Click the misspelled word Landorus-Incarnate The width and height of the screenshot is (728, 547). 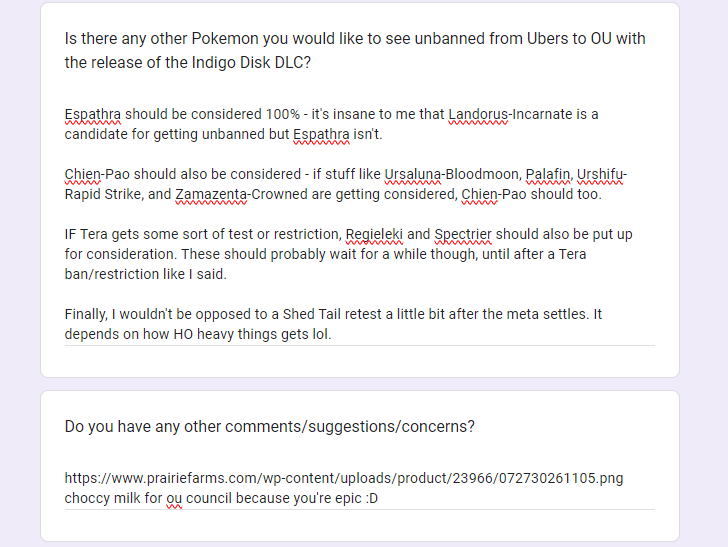(x=514, y=114)
